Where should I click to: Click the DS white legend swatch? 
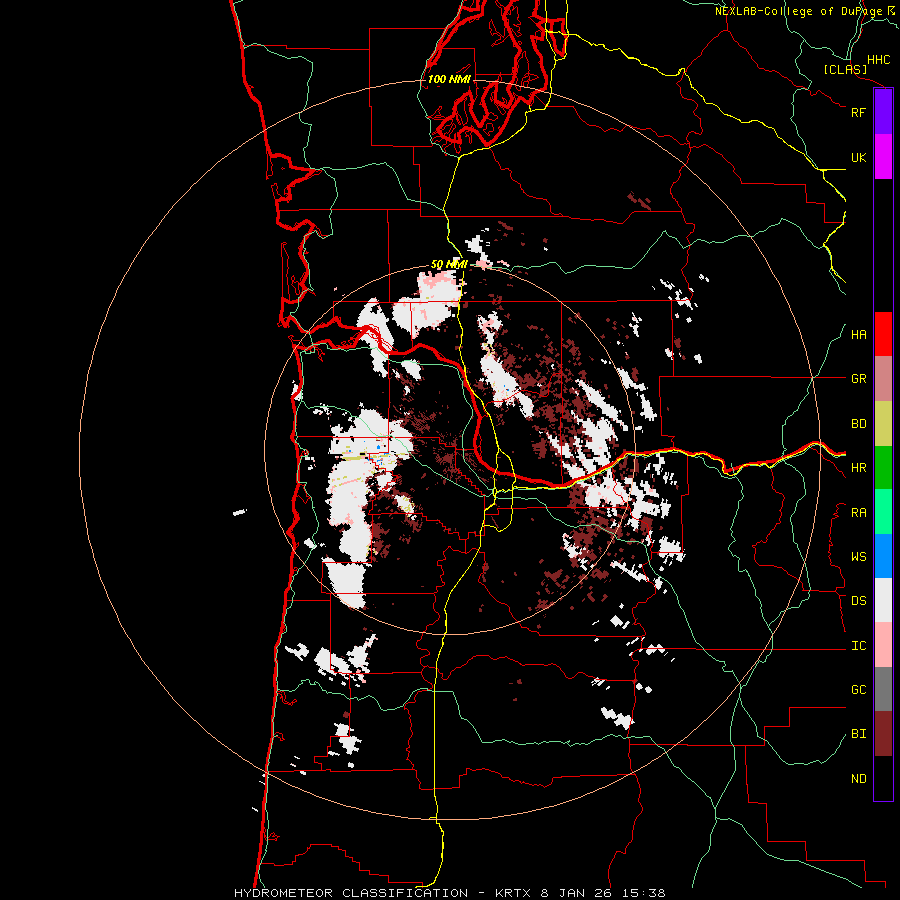click(x=883, y=600)
